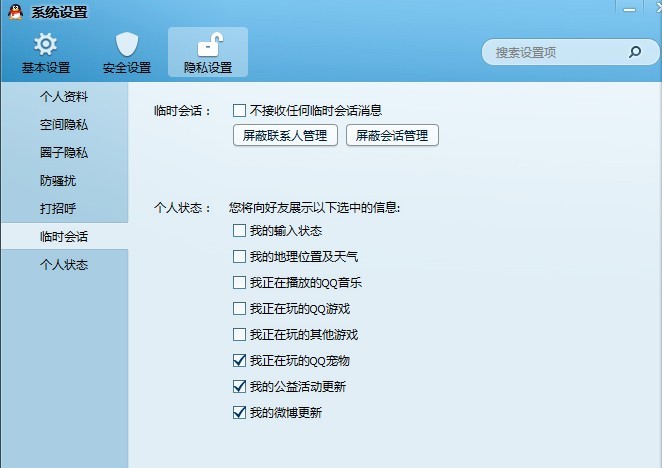
Task: Click the search magnifier icon
Action: [635, 52]
